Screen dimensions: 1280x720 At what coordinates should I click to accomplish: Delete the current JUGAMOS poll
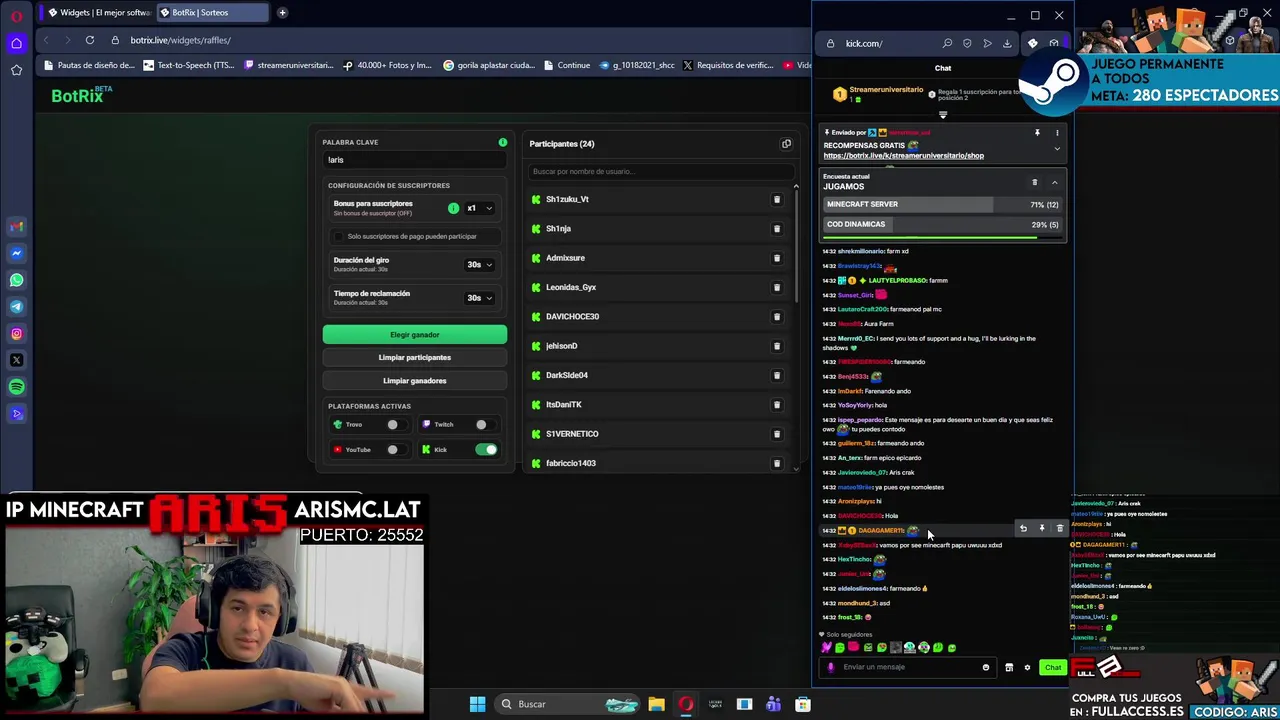[1035, 183]
